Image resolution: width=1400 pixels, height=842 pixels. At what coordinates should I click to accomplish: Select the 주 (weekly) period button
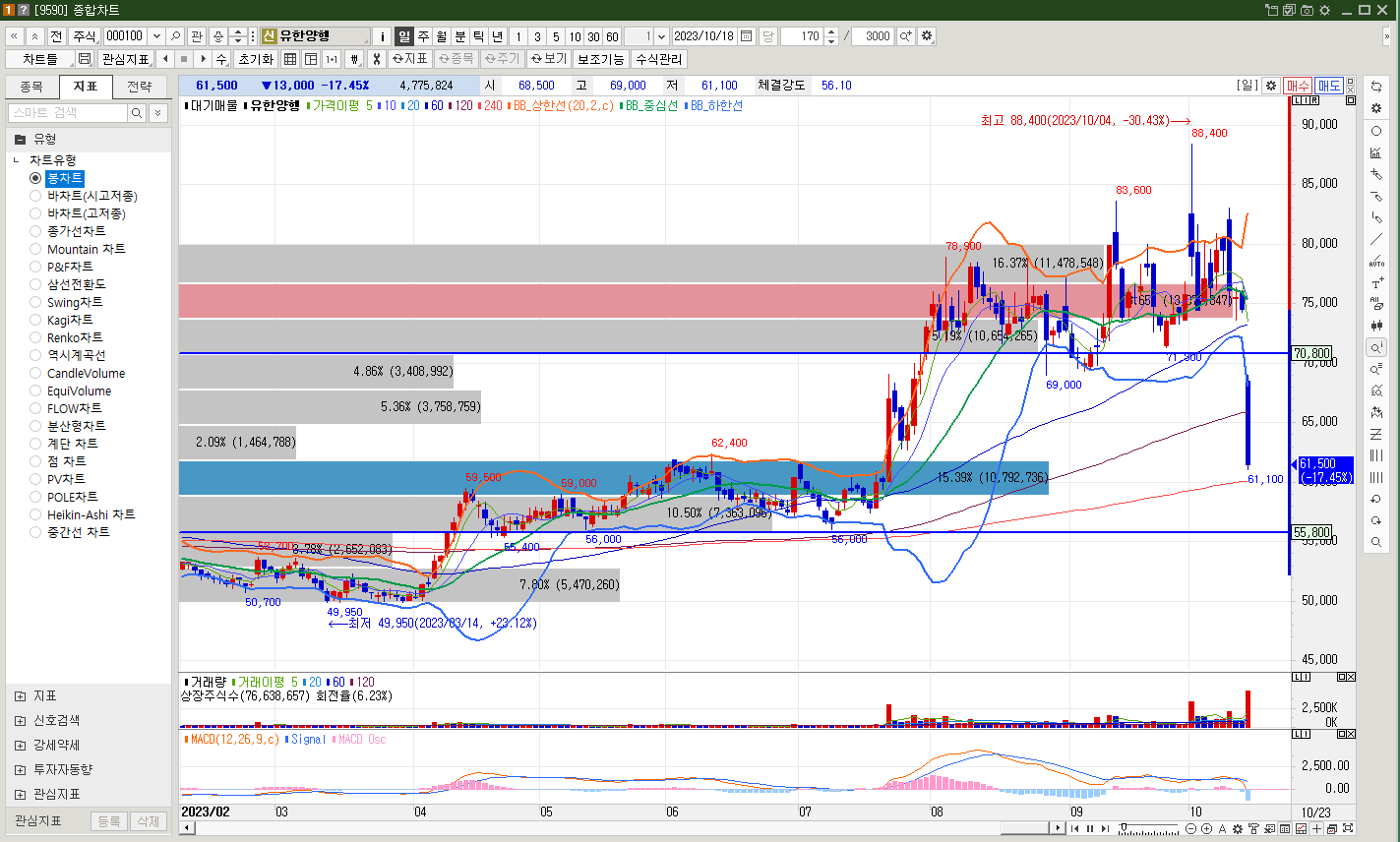pos(423,36)
